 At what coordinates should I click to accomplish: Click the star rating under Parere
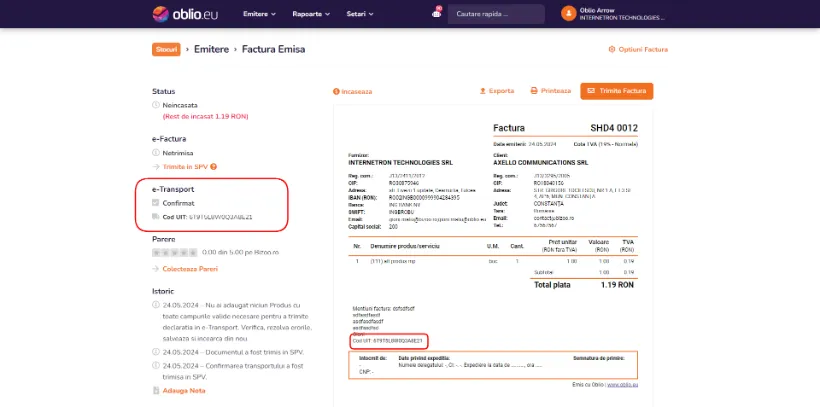[x=175, y=252]
